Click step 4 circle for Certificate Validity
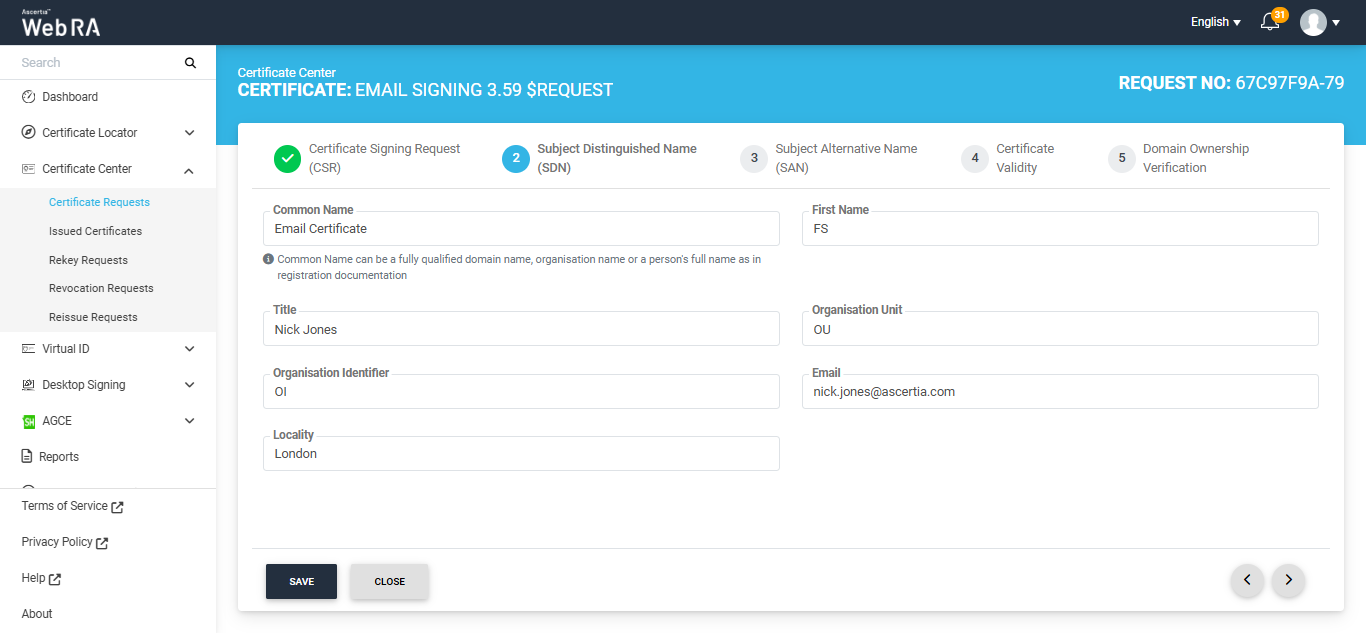This screenshot has height=633, width=1366. (974, 158)
